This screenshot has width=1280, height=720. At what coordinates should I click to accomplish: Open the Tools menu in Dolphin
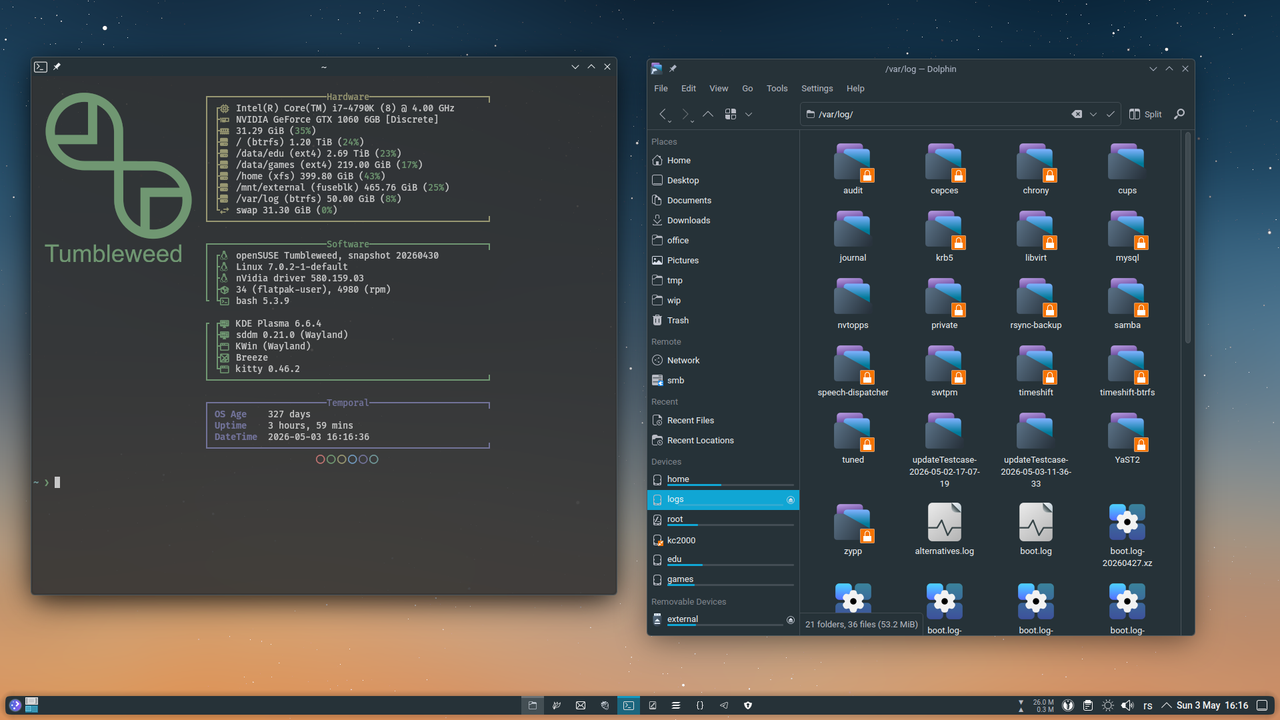click(777, 88)
